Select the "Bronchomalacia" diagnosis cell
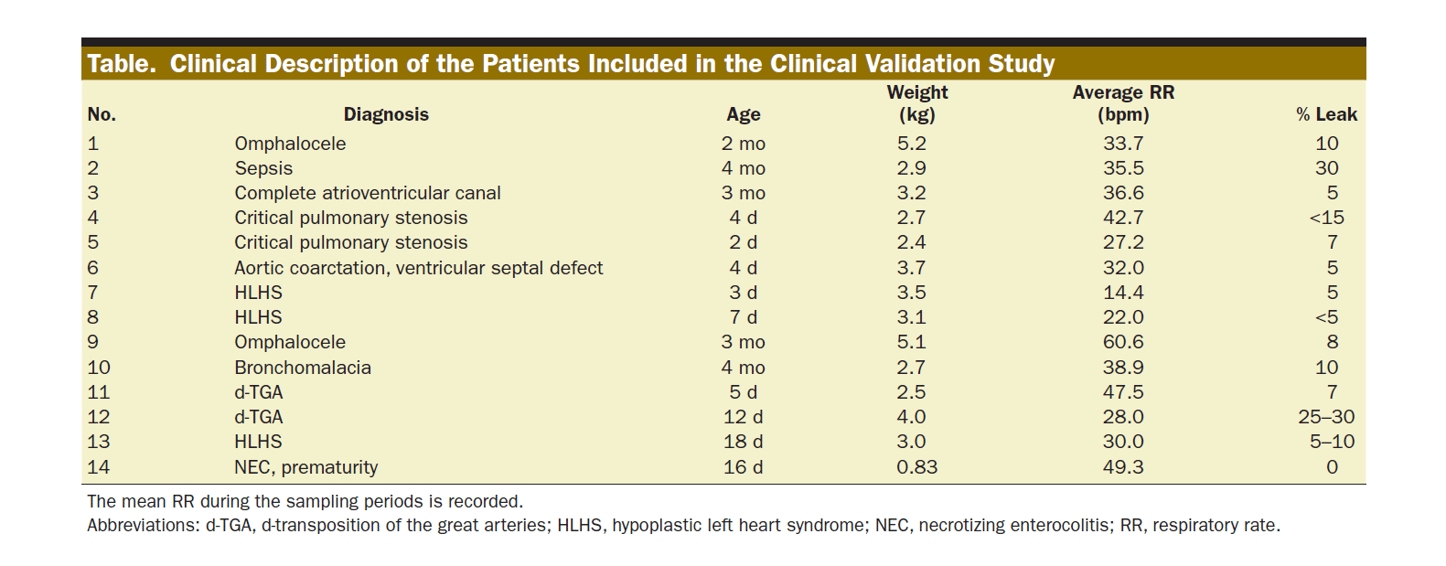The image size is (1446, 566). [x=302, y=367]
